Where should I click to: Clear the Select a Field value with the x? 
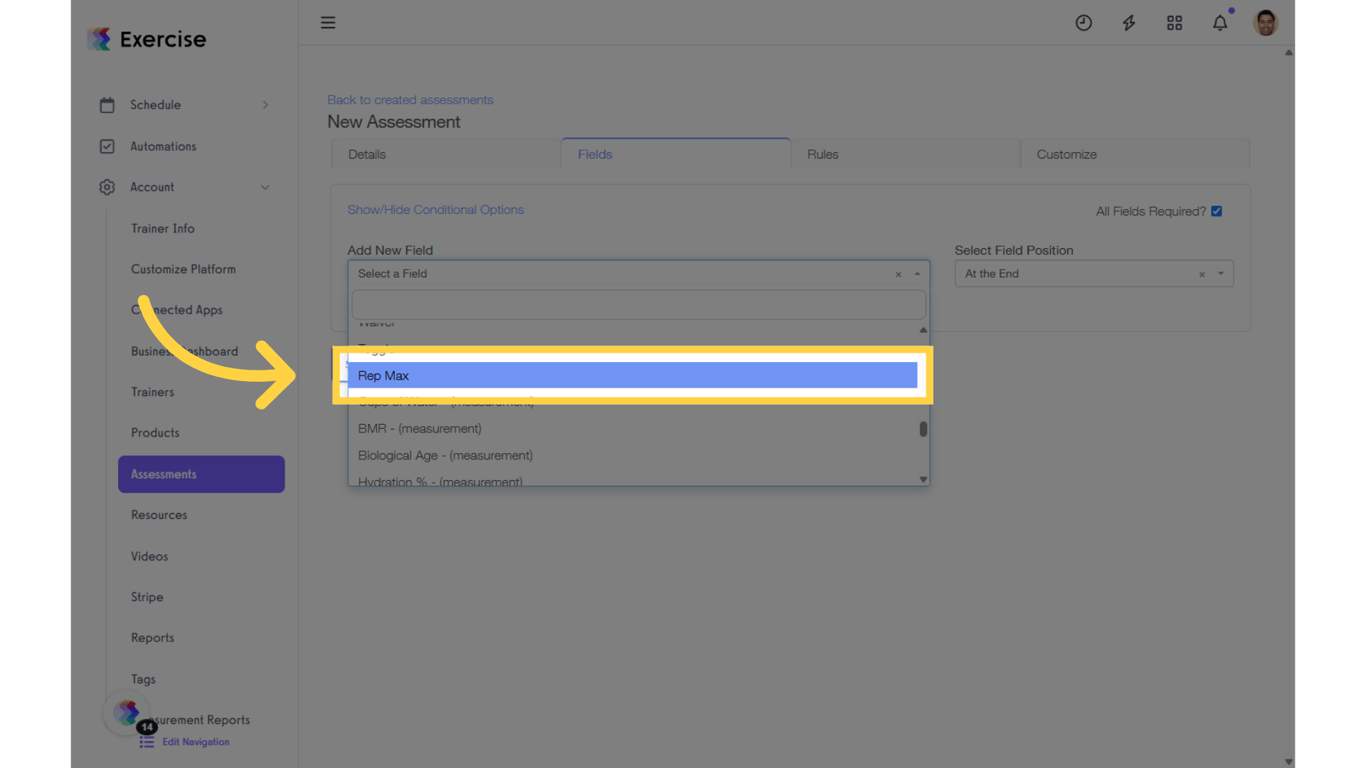[x=898, y=273]
